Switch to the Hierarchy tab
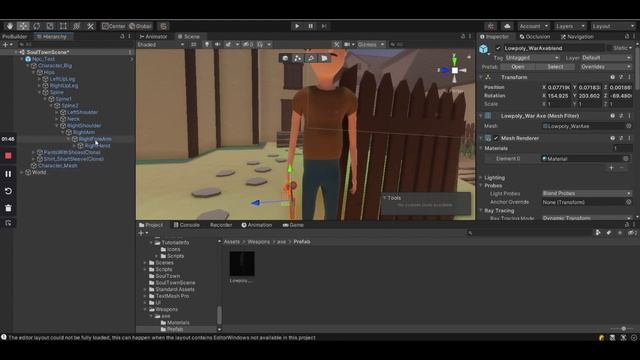The image size is (640, 360). point(52,37)
